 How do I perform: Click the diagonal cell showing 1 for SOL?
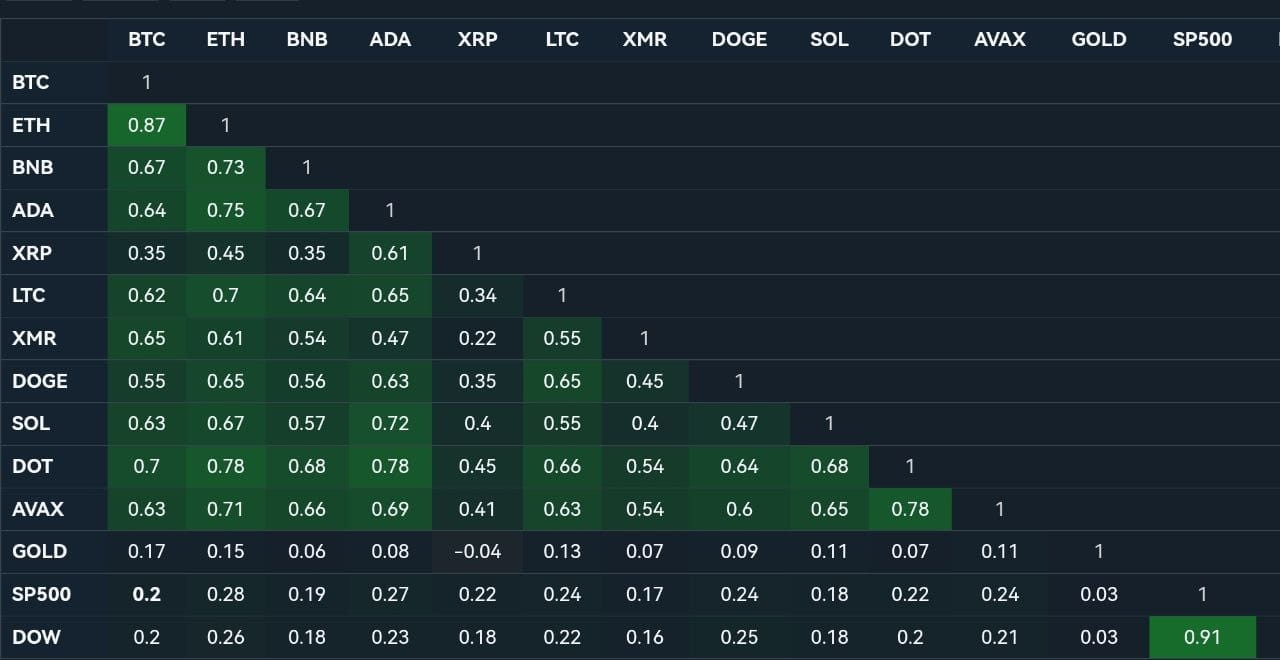click(x=829, y=423)
